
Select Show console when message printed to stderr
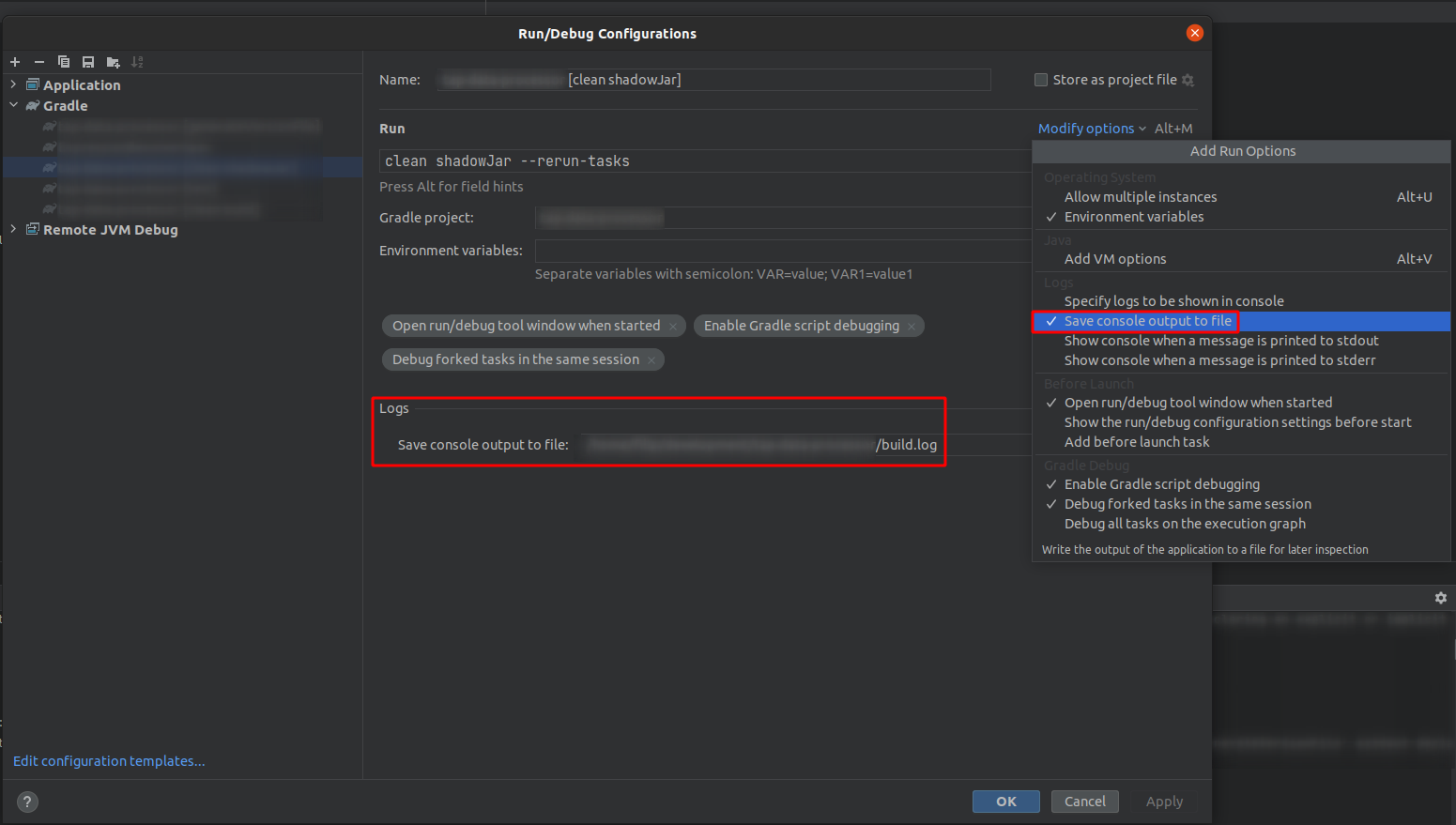click(1241, 360)
